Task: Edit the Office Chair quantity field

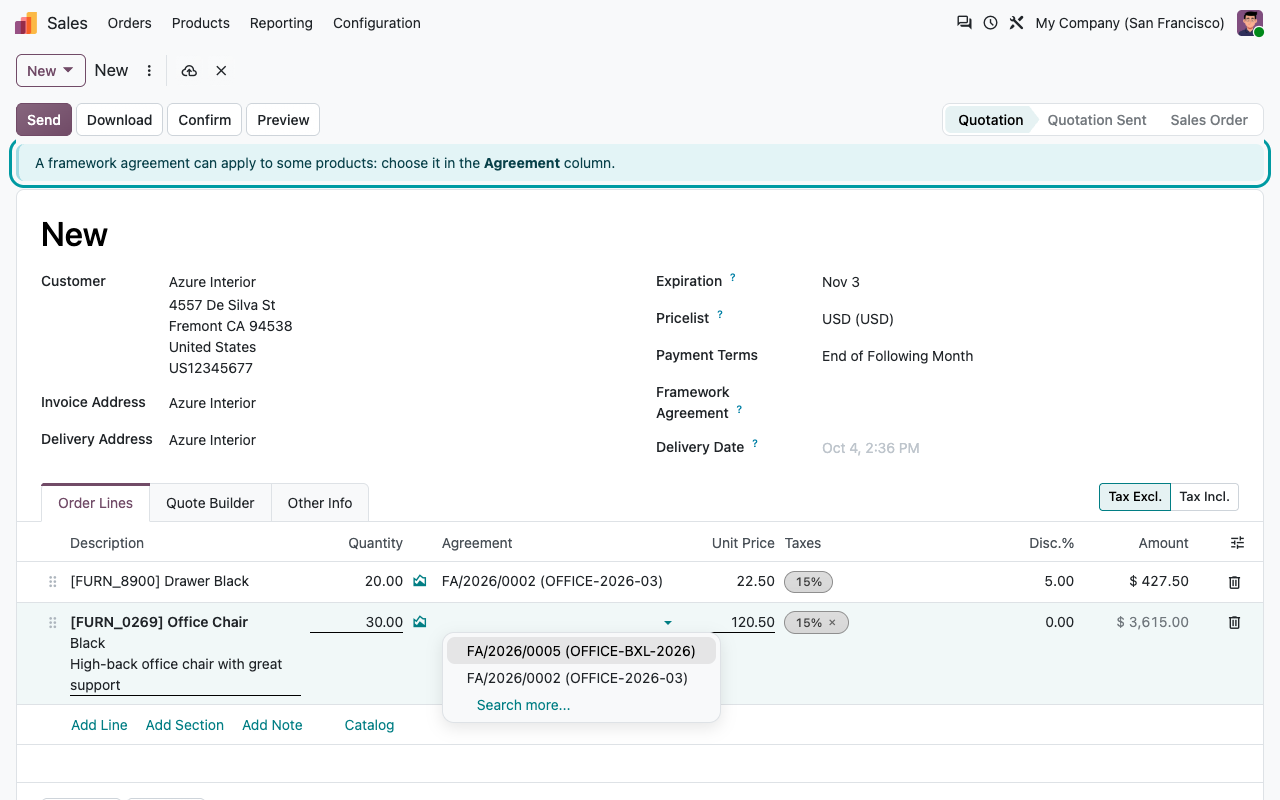Action: [x=357, y=622]
